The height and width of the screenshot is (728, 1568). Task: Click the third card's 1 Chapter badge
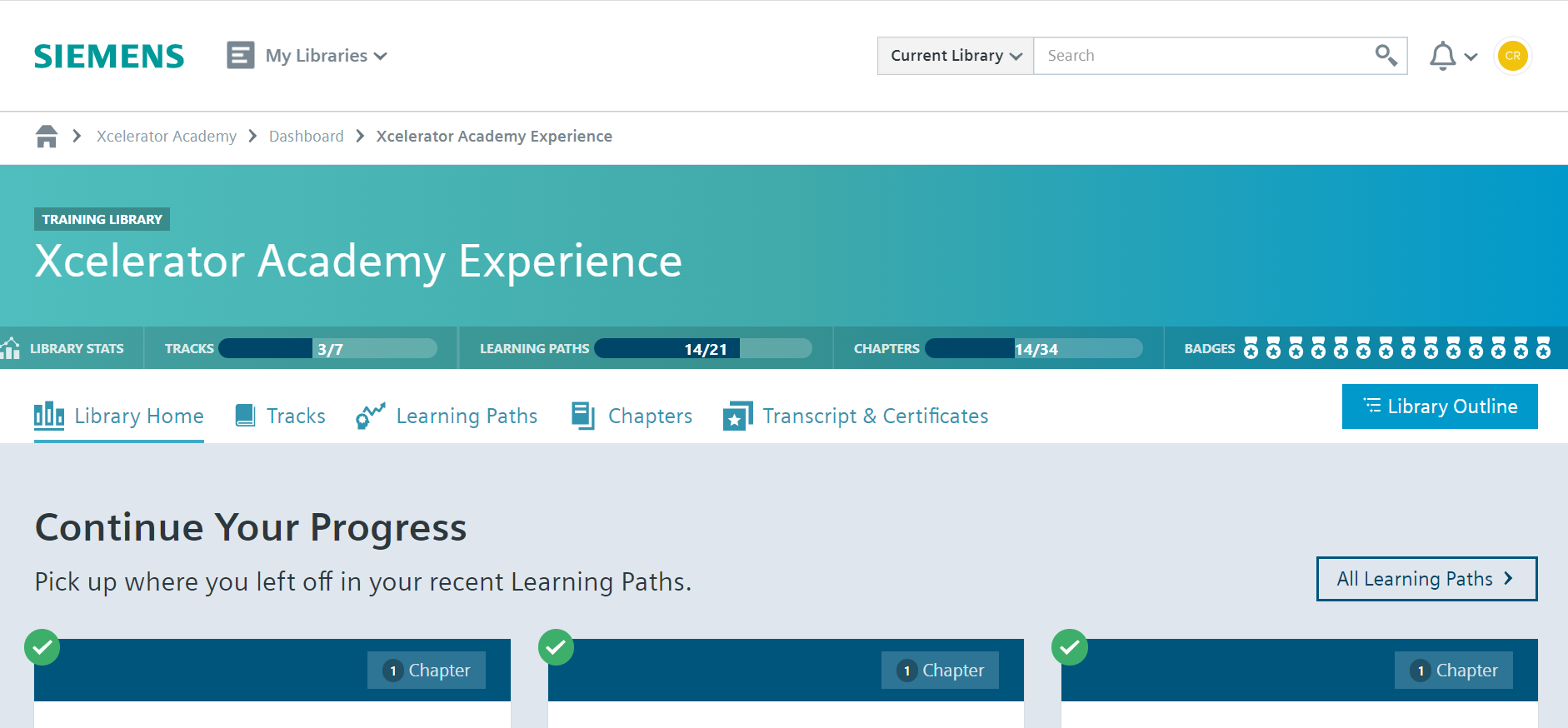(x=1454, y=671)
